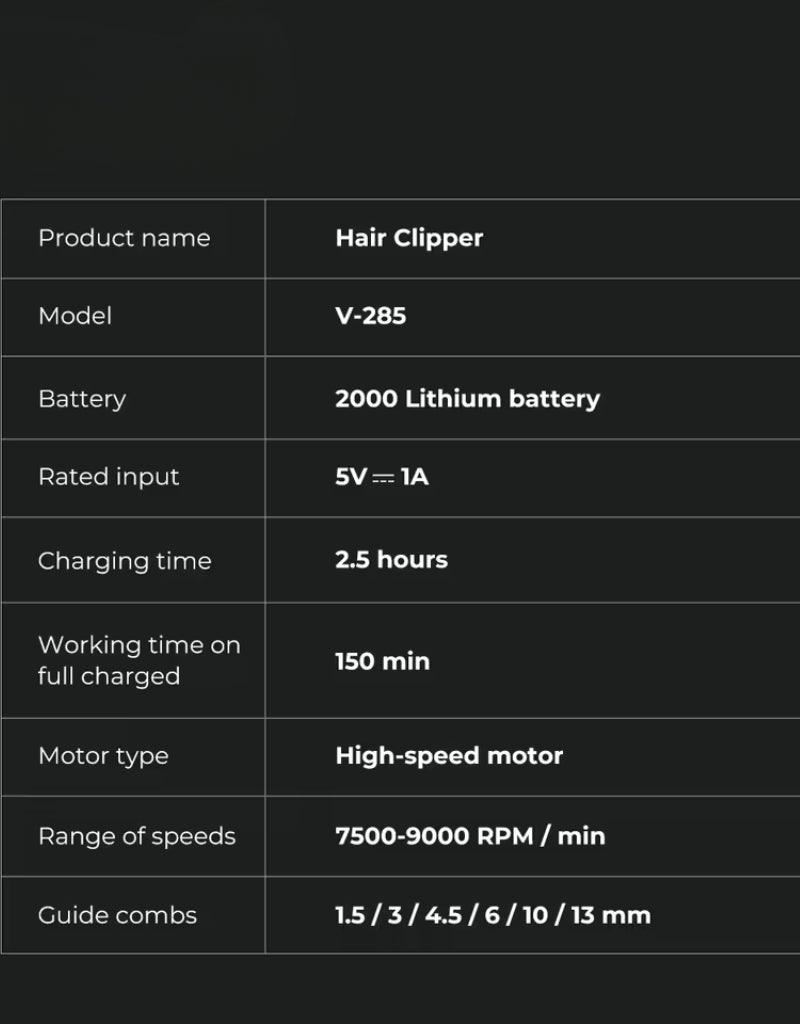Click the 'Motor type' label
This screenshot has width=800, height=1024.
tap(103, 756)
